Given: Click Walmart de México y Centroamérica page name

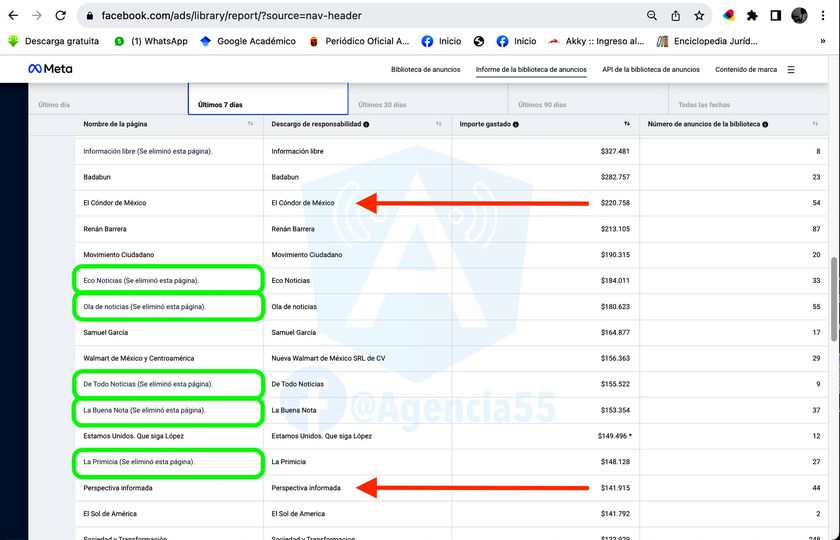Looking at the screenshot, I should 139,358.
